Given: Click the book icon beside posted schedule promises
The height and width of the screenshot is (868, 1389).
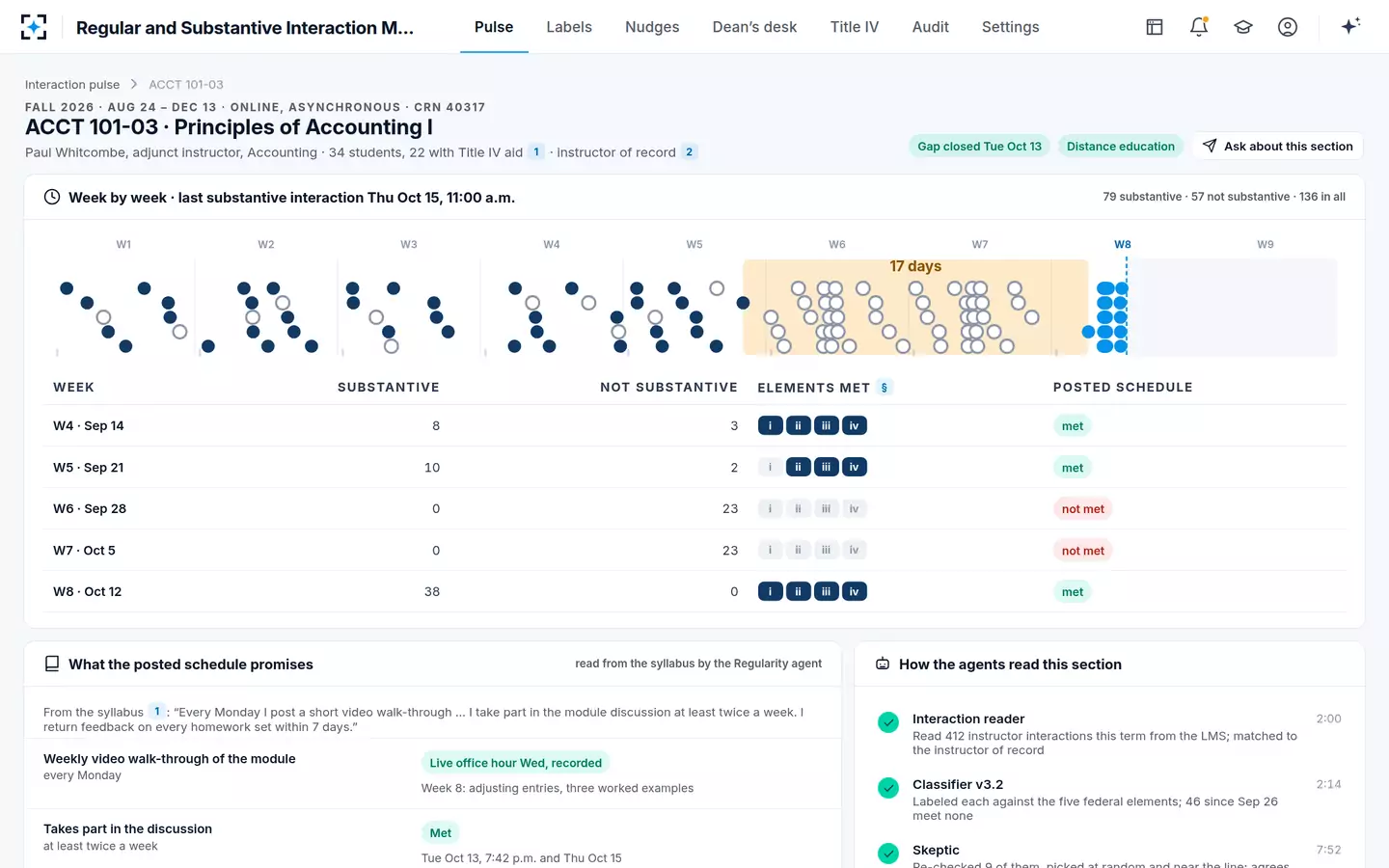Looking at the screenshot, I should [x=52, y=665].
